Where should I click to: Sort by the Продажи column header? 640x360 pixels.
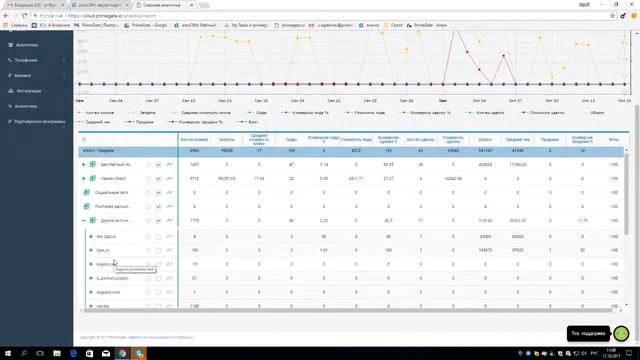point(549,140)
